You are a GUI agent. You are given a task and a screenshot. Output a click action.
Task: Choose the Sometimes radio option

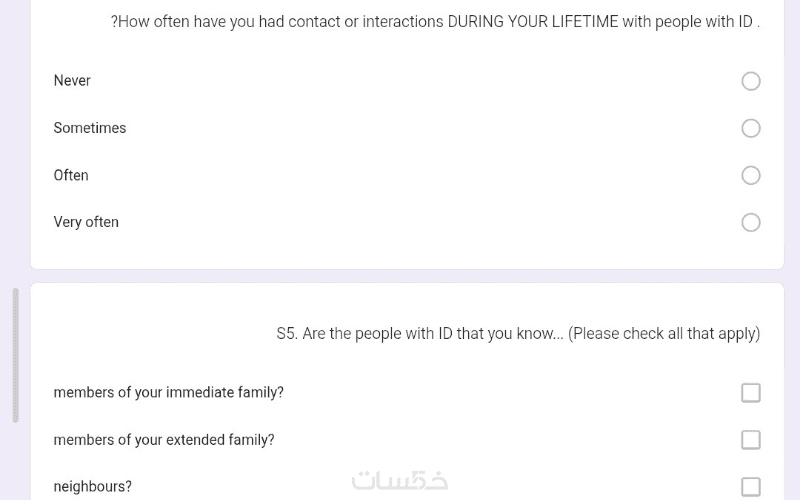[751, 128]
